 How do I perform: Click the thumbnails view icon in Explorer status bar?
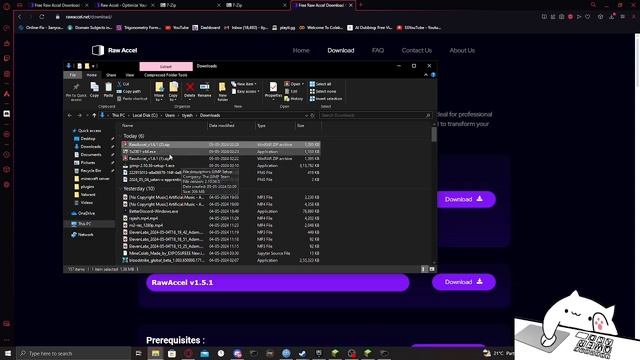[432, 269]
